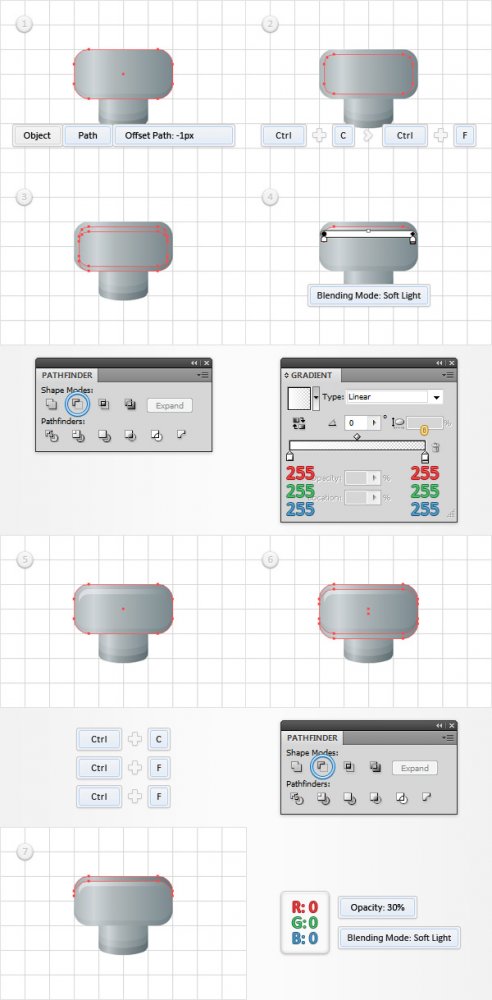Click Minus Back in step 6 Pathfinder panel
This screenshot has width=492, height=1000.
427,797
